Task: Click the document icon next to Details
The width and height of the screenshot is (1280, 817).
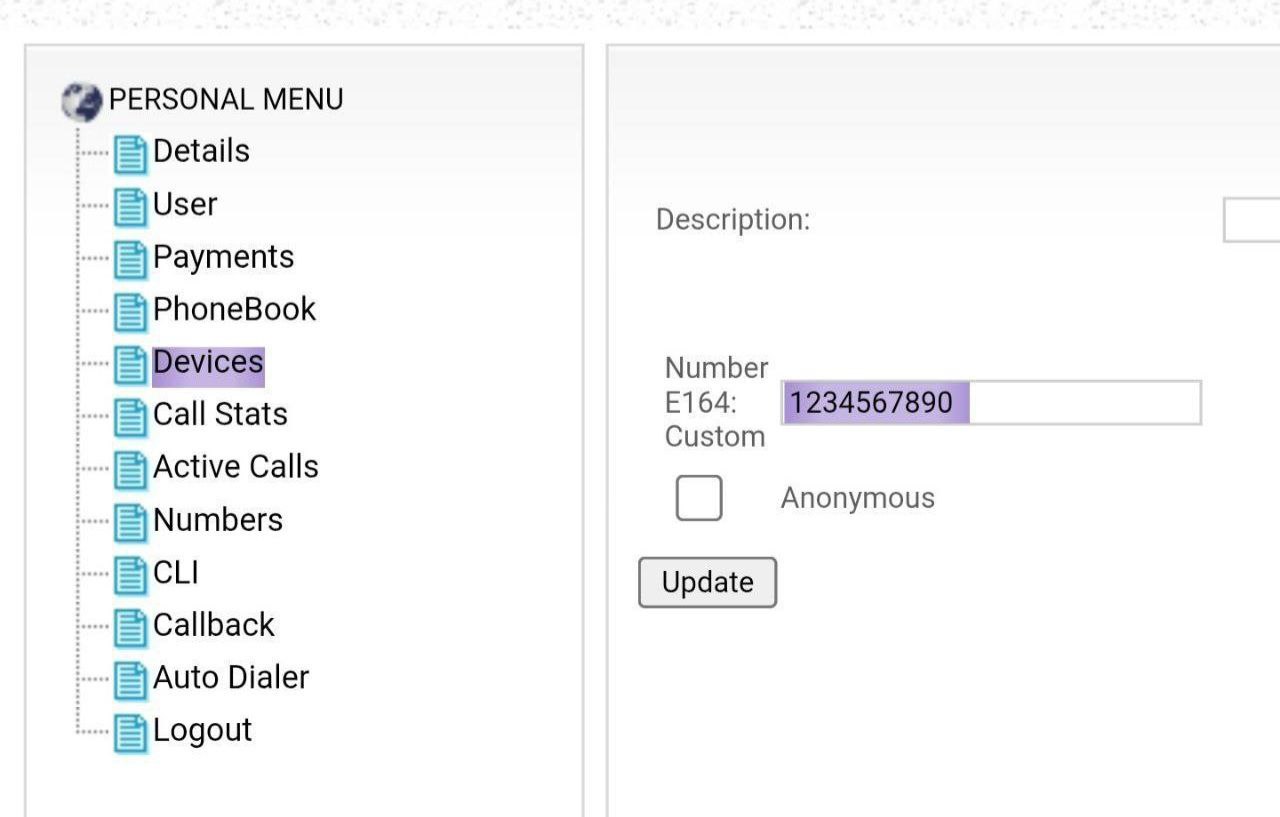Action: pos(130,154)
